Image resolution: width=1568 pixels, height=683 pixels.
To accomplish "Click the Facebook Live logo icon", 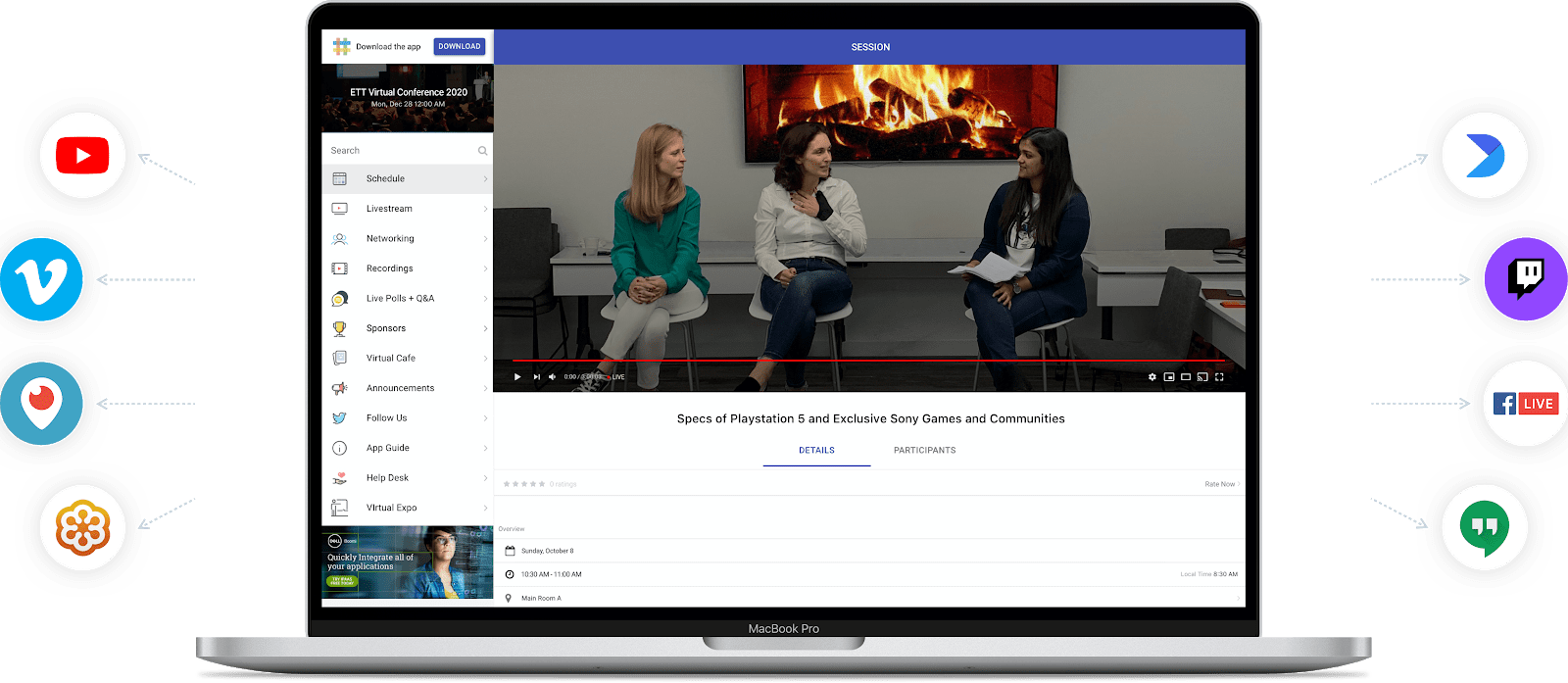I will click(1526, 404).
